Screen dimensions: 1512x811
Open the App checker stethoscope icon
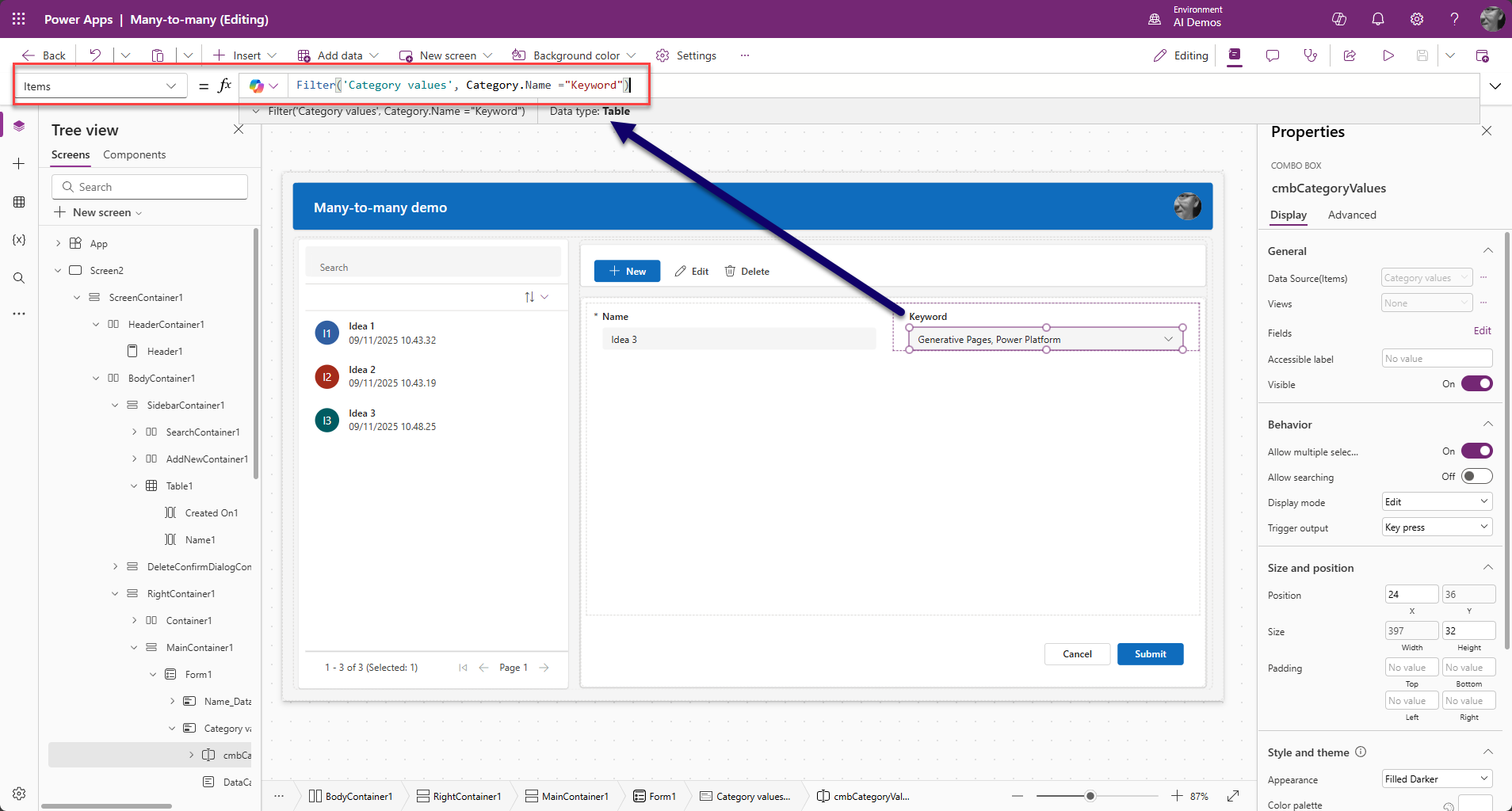coord(1310,55)
